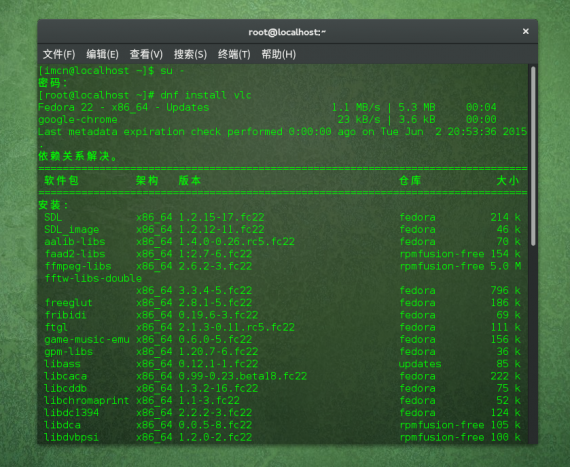The width and height of the screenshot is (570, 467).
Task: Open the 终端(T) menu
Action: [x=234, y=55]
